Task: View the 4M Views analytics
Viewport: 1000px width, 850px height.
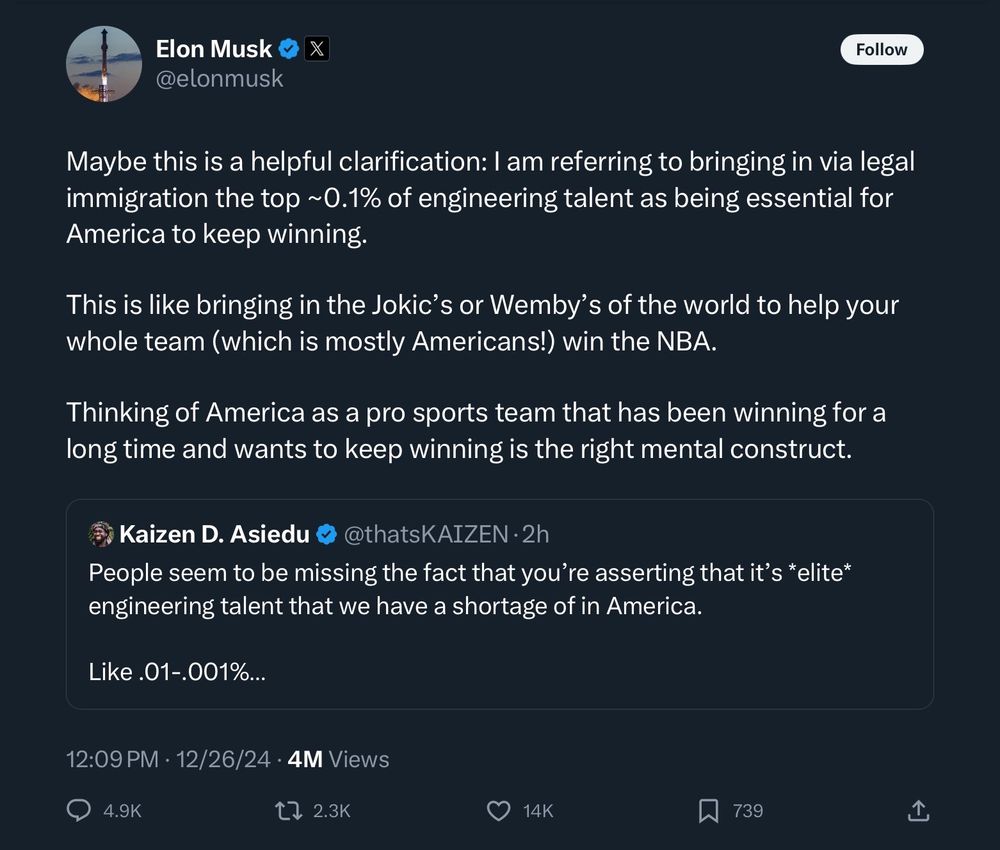Action: 338,759
